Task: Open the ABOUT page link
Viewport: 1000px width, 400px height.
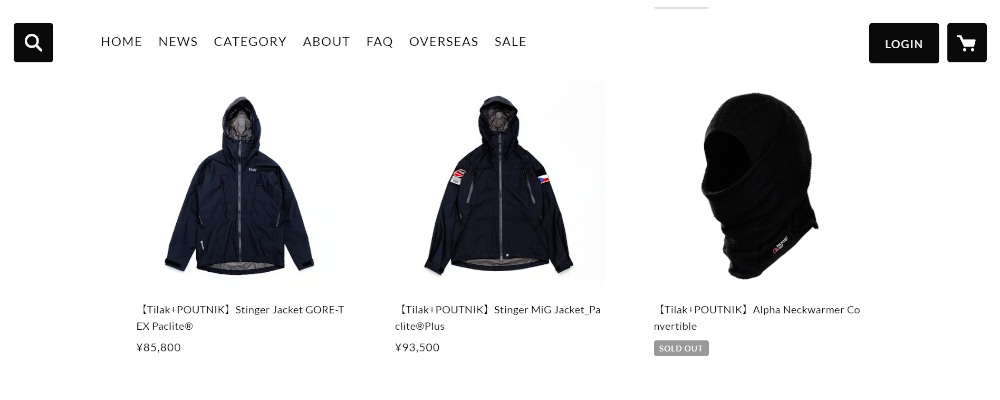Action: point(326,41)
